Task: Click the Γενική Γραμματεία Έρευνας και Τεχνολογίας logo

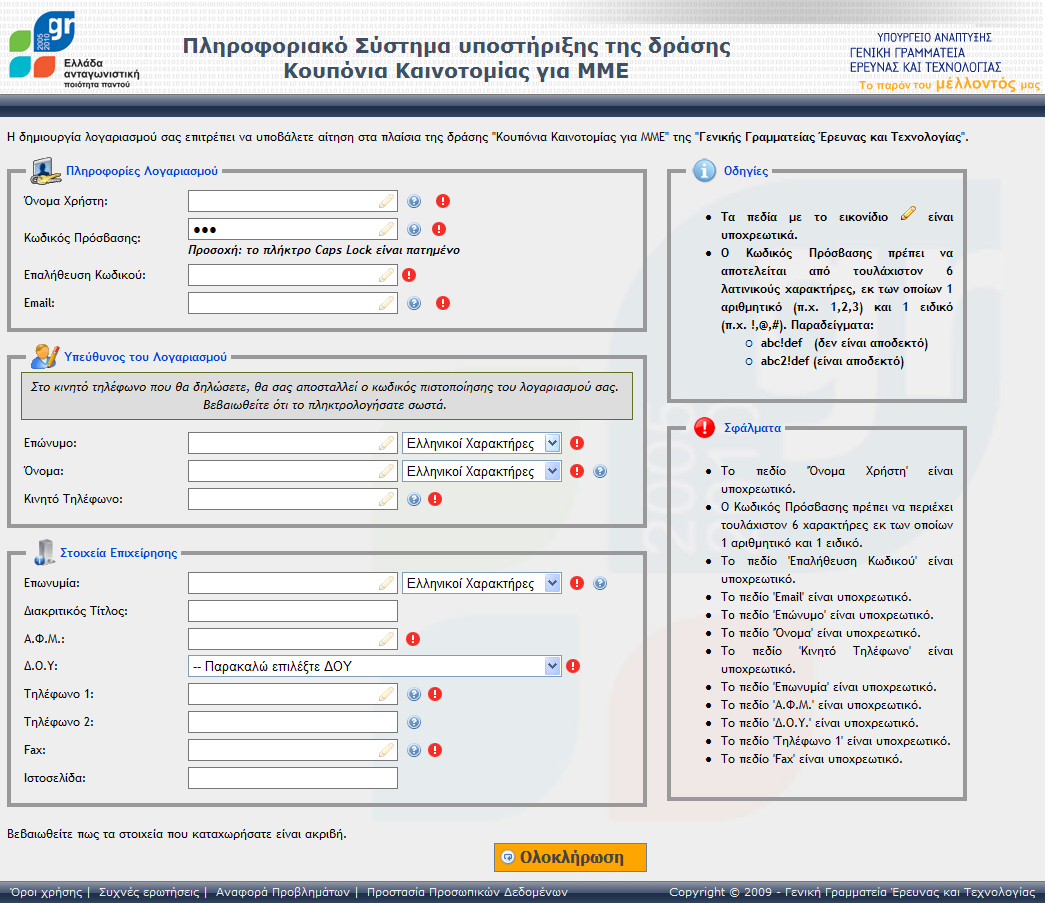Action: (943, 61)
